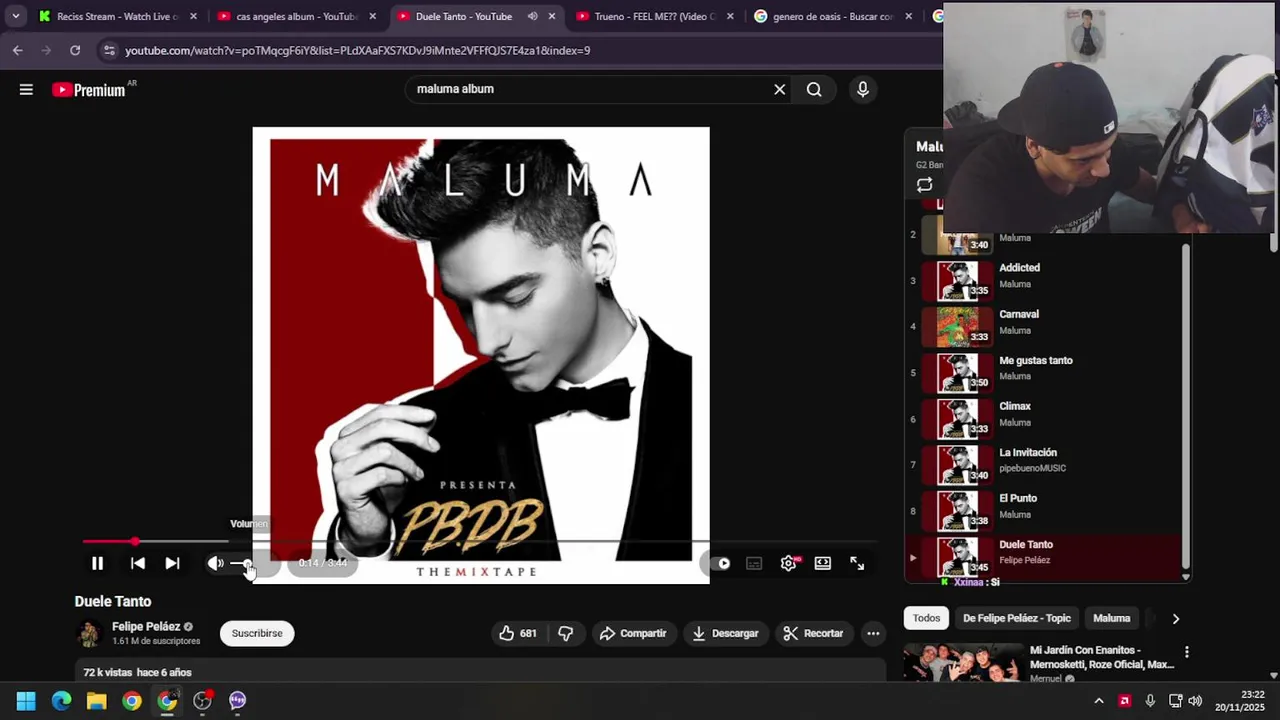
Task: Open the YouTube hamburger guide menu
Action: click(26, 90)
